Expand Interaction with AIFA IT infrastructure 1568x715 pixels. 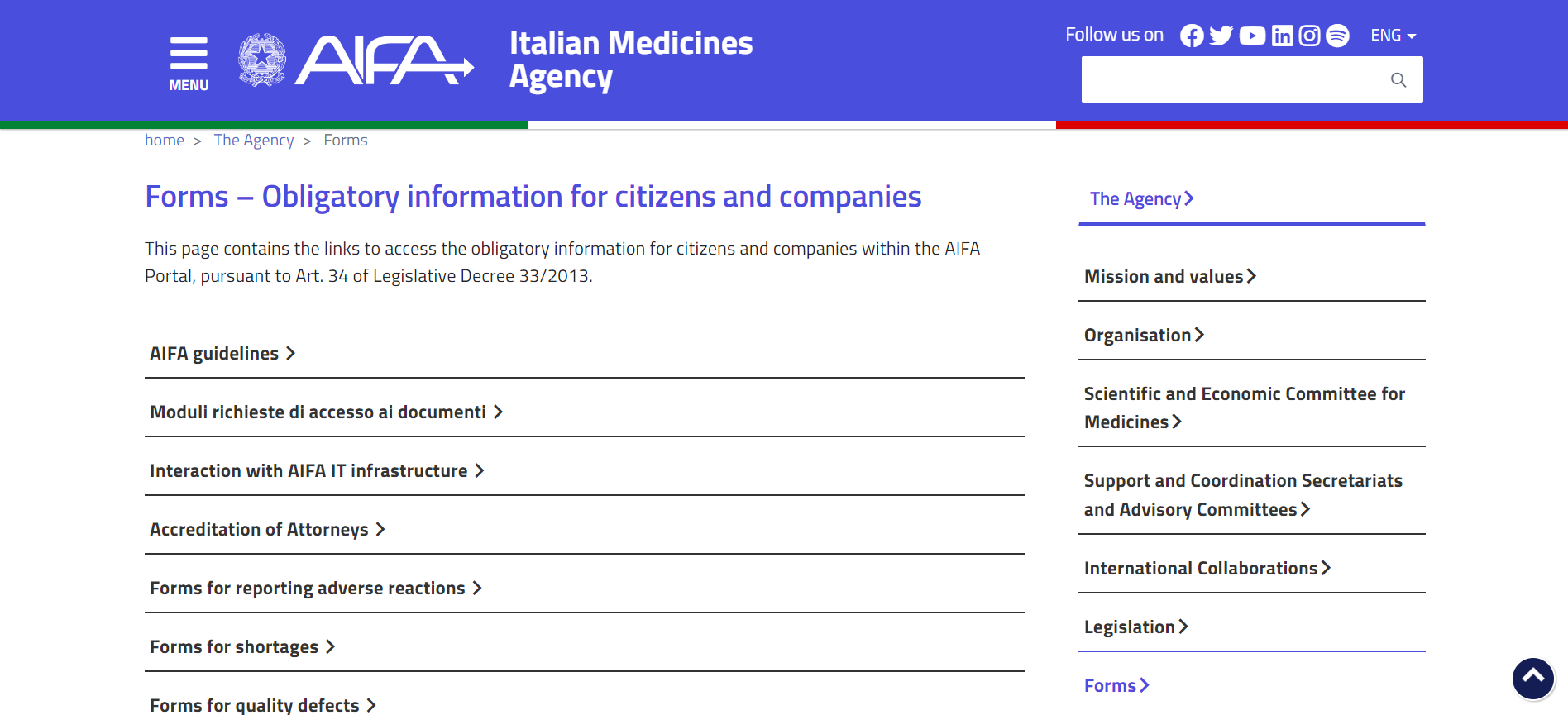[x=585, y=471]
